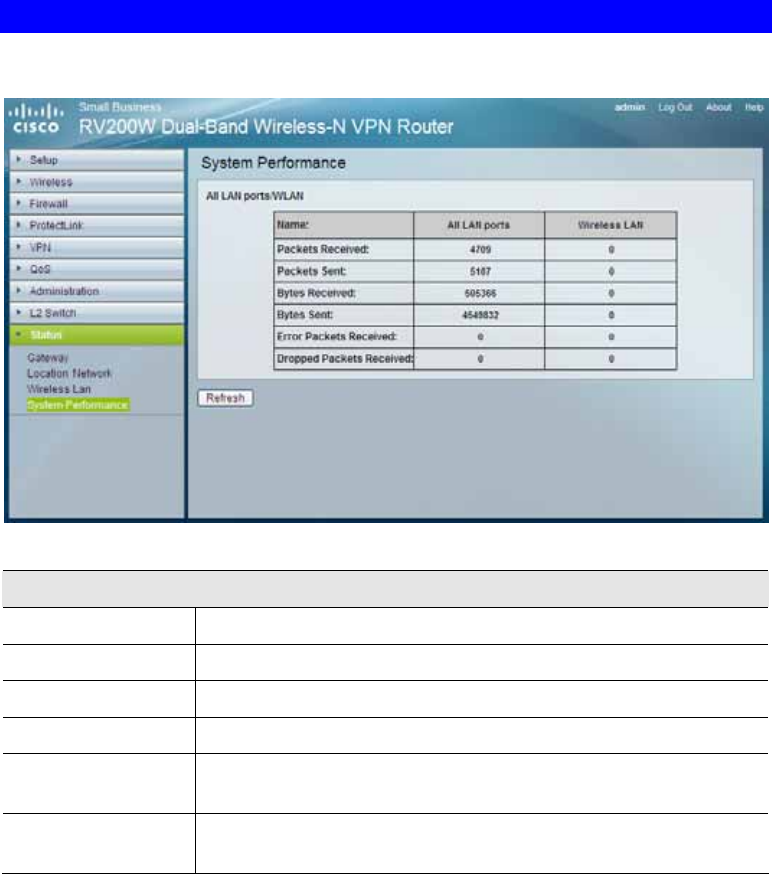The width and height of the screenshot is (772, 874).
Task: Click the 4709 packets received value
Action: click(x=480, y=250)
